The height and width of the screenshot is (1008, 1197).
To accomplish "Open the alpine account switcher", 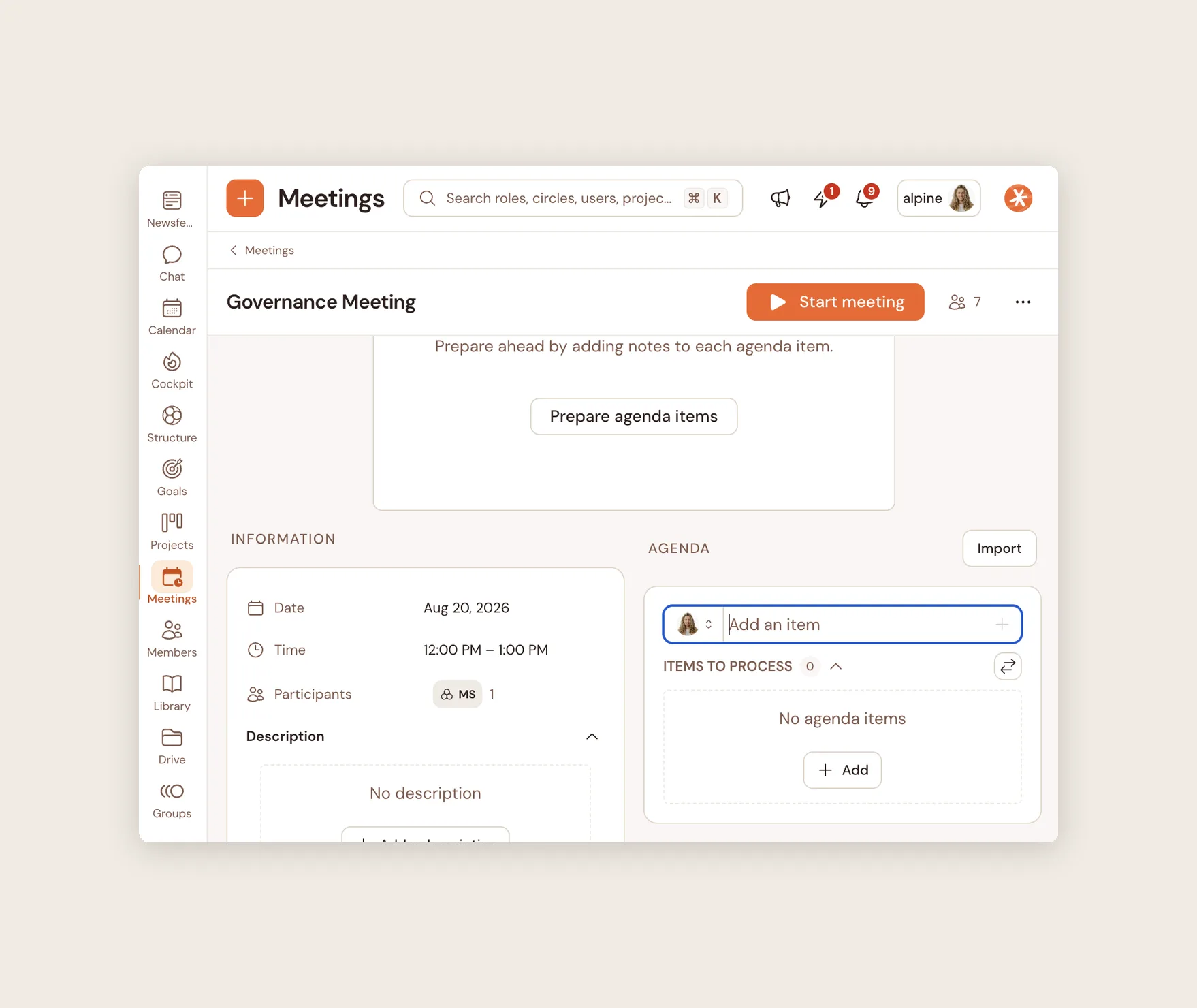I will tap(938, 198).
